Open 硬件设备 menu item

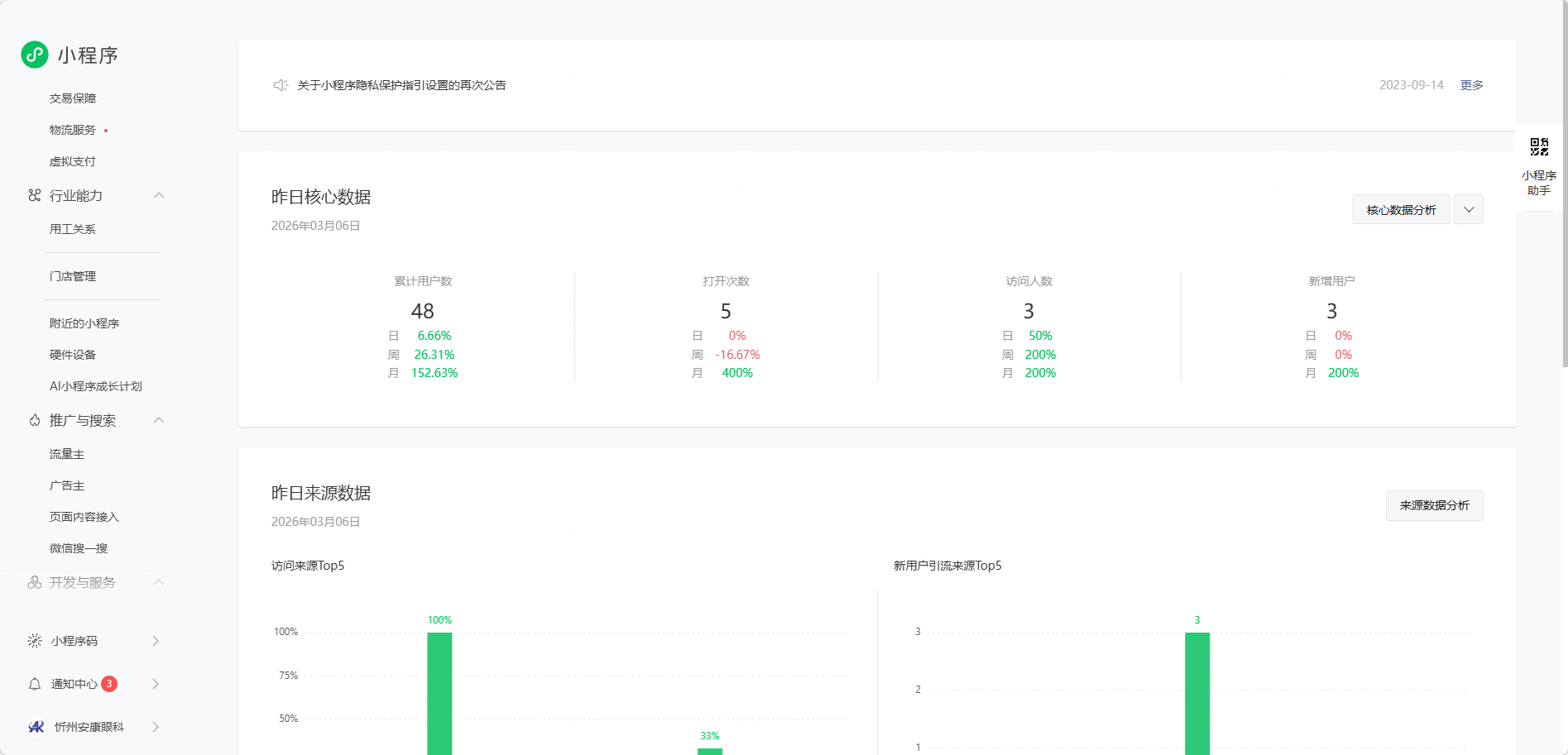point(73,355)
